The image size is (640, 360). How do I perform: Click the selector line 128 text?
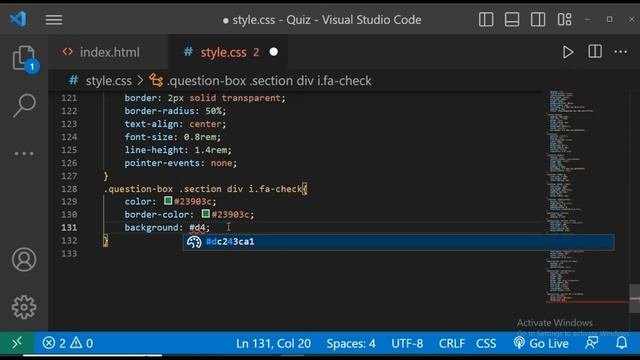click(x=205, y=189)
